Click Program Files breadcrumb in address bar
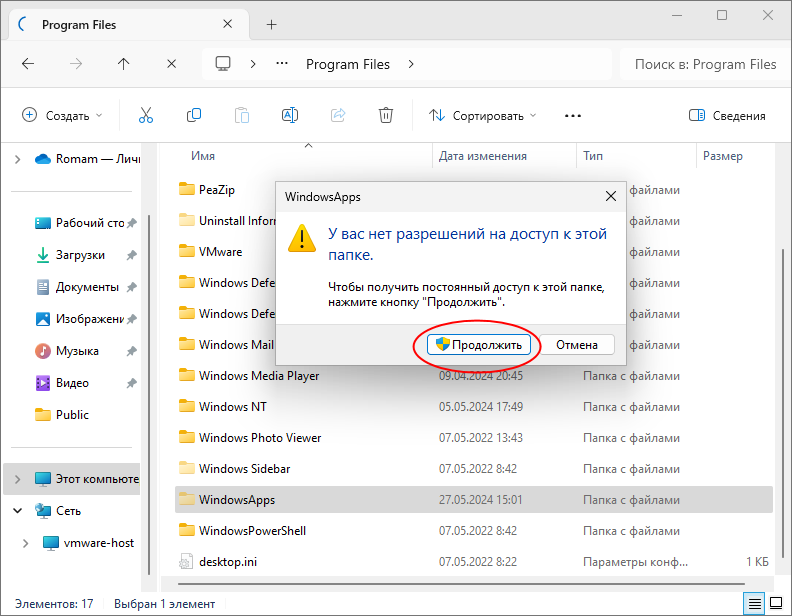This screenshot has height=616, width=792. point(348,64)
